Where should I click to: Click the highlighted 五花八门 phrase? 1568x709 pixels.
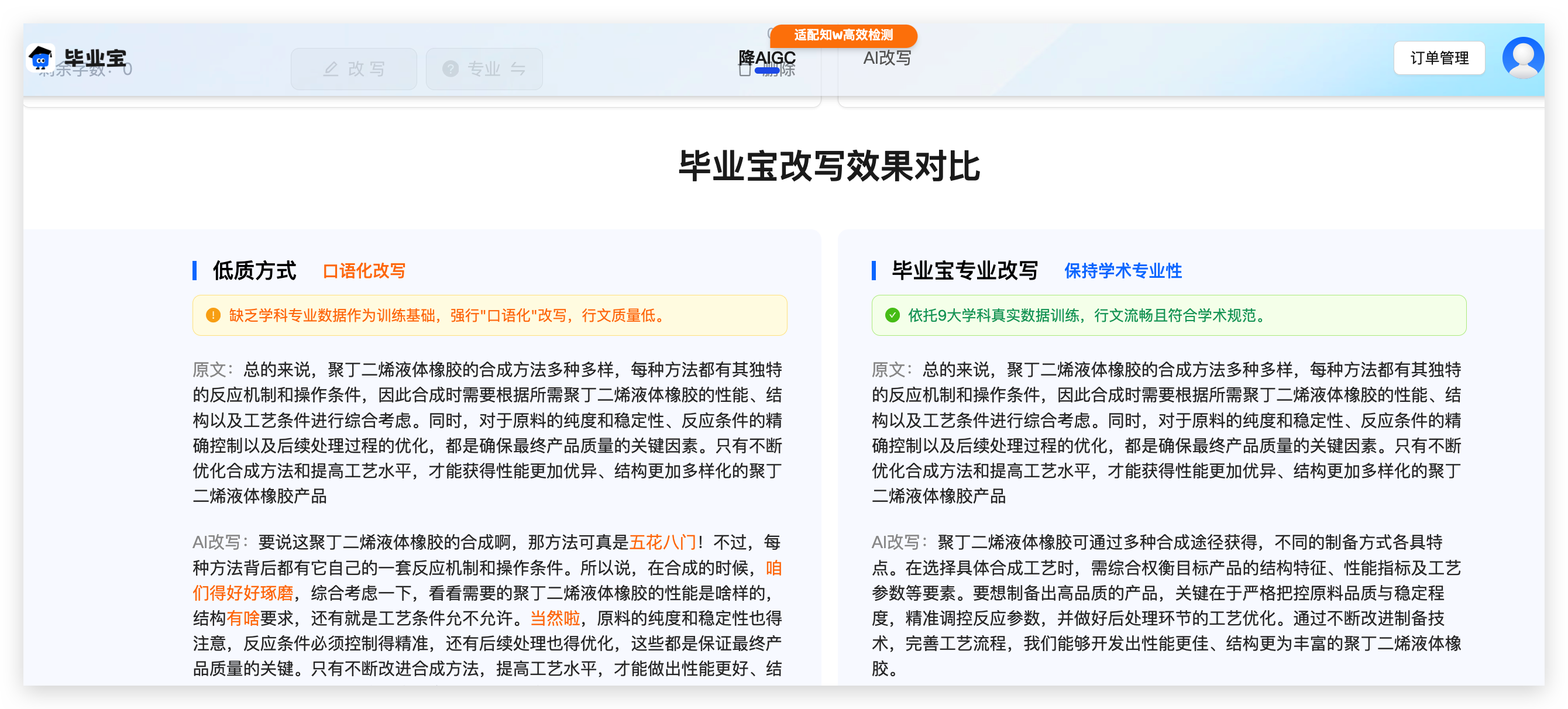tap(662, 542)
